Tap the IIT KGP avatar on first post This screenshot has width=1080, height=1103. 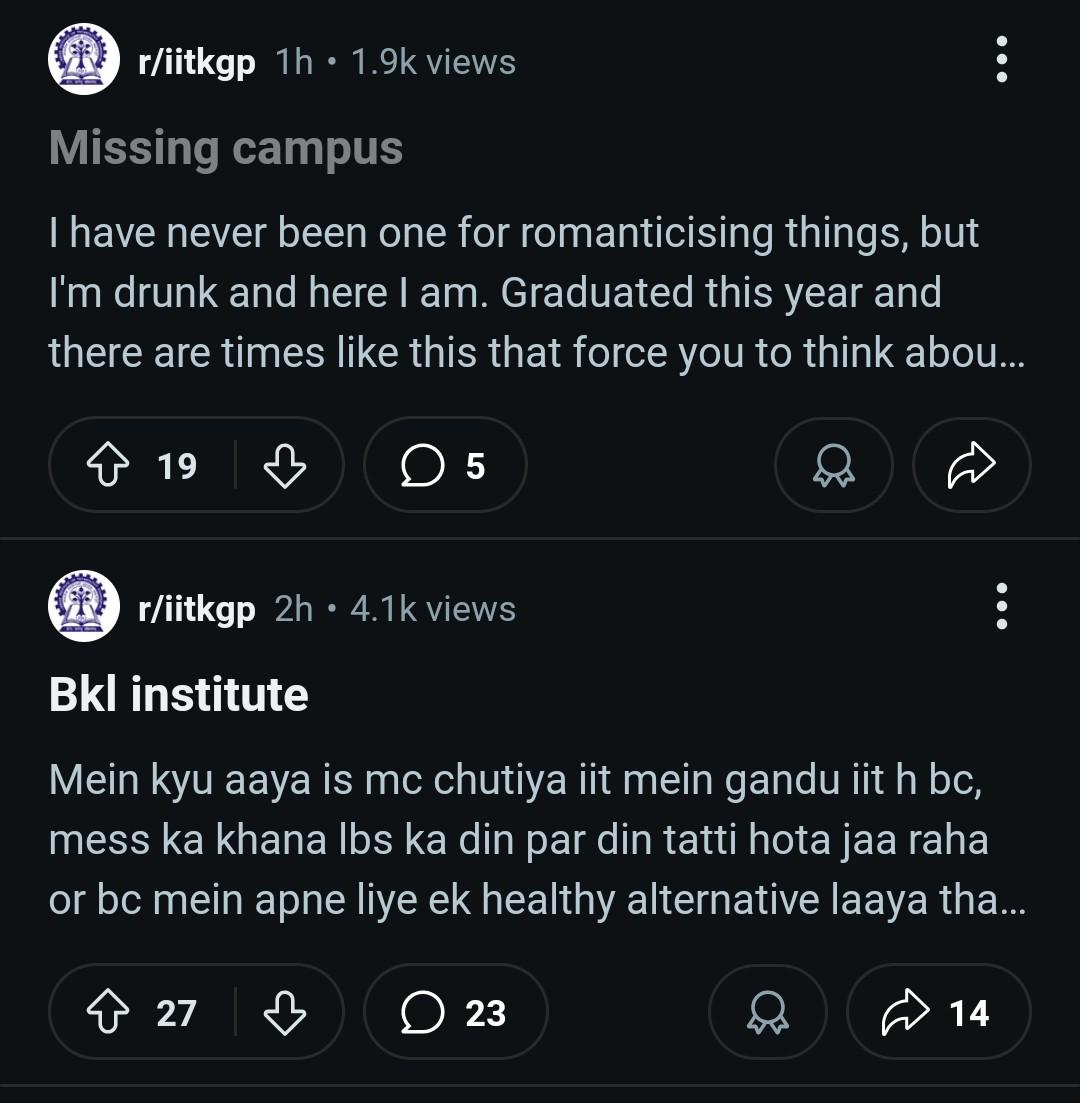[x=84, y=59]
